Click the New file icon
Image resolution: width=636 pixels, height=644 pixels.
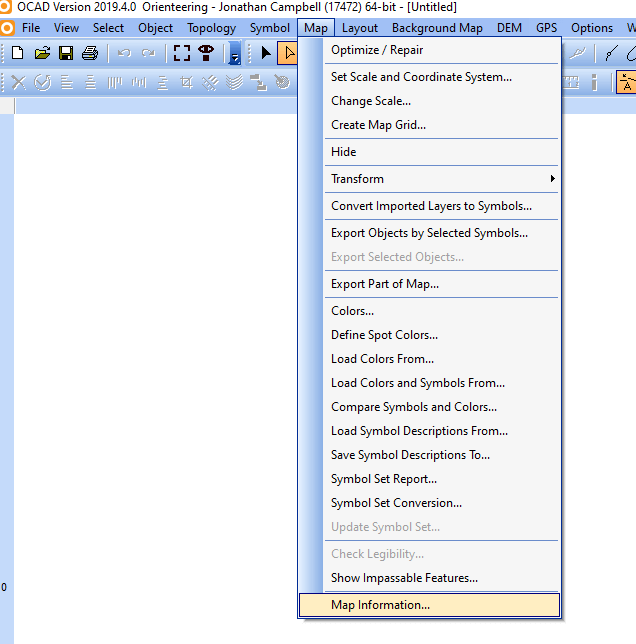[x=18, y=53]
